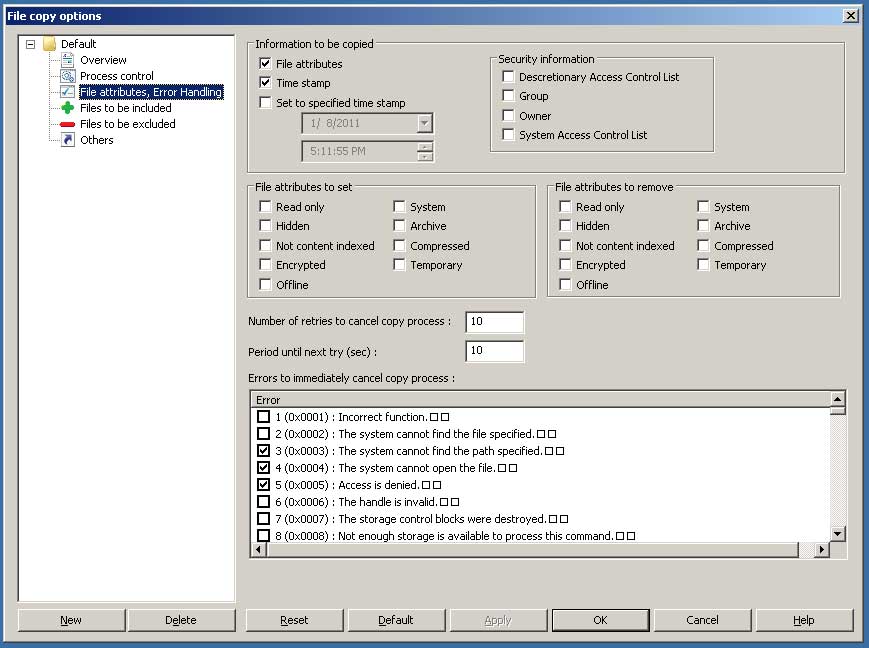Screen dimensions: 869x648
Task: Open the Others tree item
Action: [x=97, y=140]
